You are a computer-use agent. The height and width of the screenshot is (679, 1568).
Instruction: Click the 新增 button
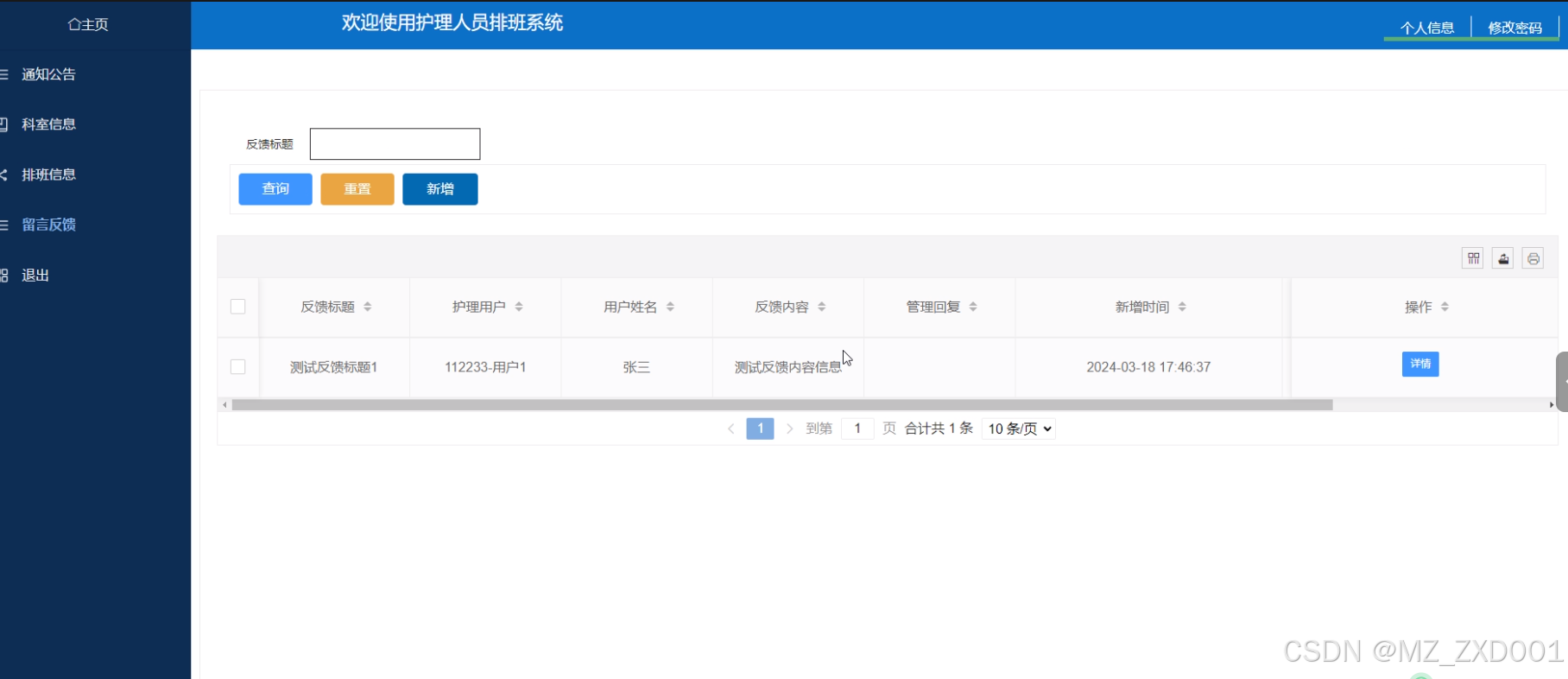[x=440, y=189]
